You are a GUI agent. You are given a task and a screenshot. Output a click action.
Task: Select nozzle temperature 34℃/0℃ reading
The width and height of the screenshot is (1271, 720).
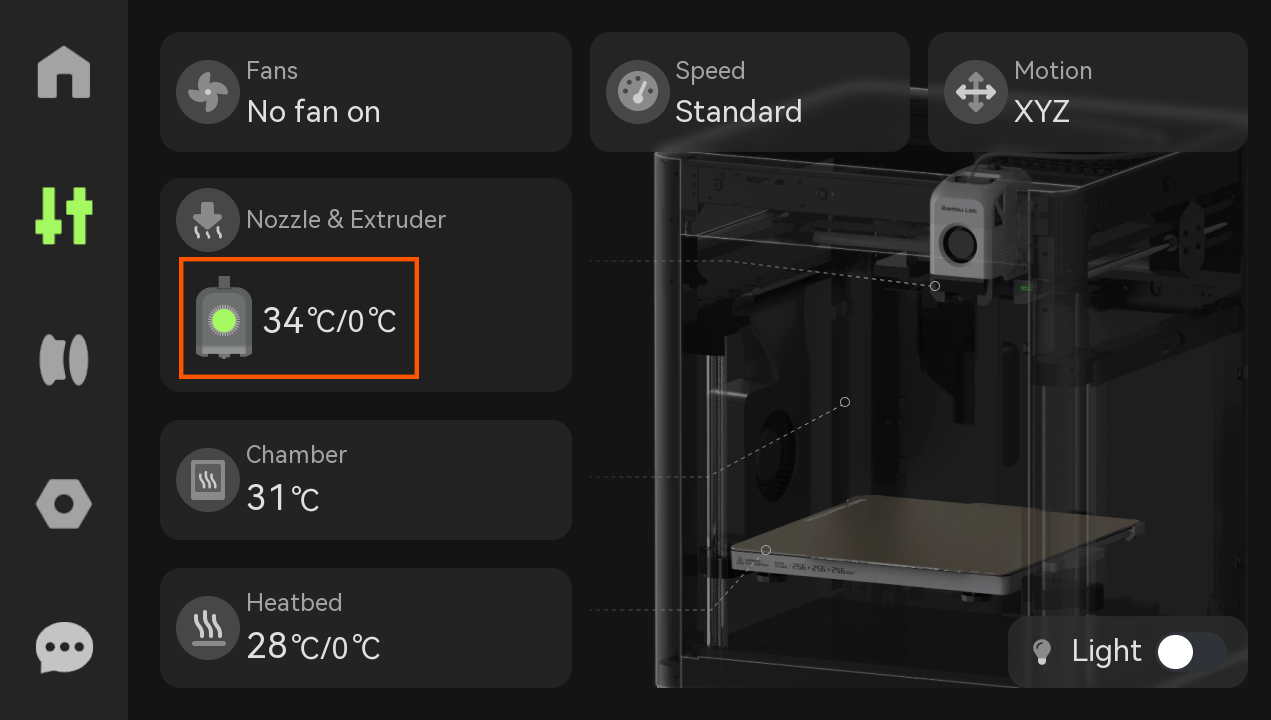330,321
